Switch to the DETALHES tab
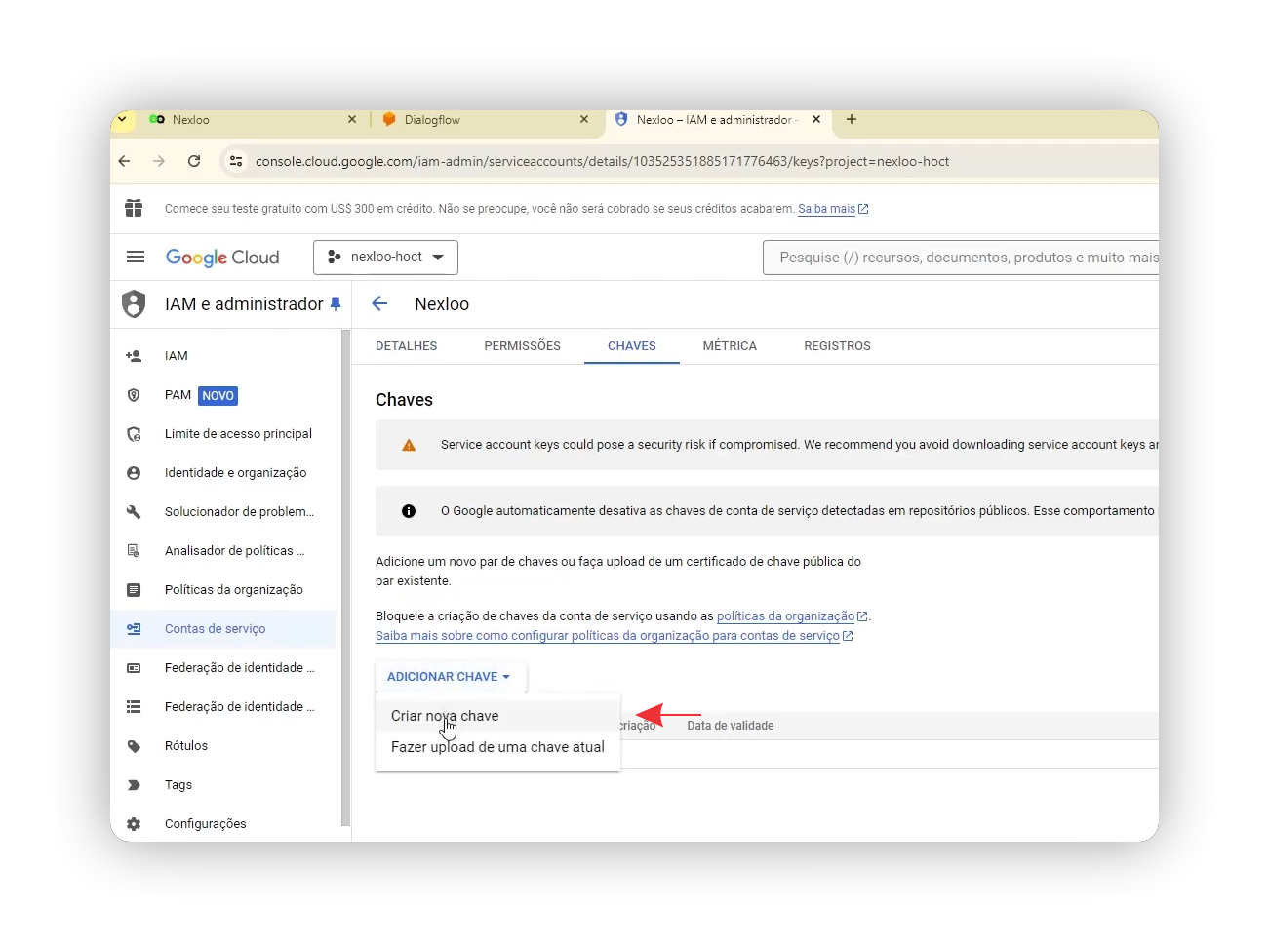This screenshot has width=1269, height=952. pos(406,346)
